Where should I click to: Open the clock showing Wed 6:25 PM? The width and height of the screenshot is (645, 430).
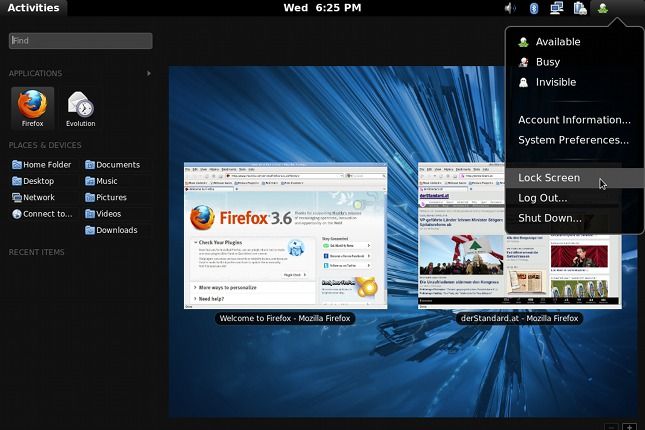322,8
